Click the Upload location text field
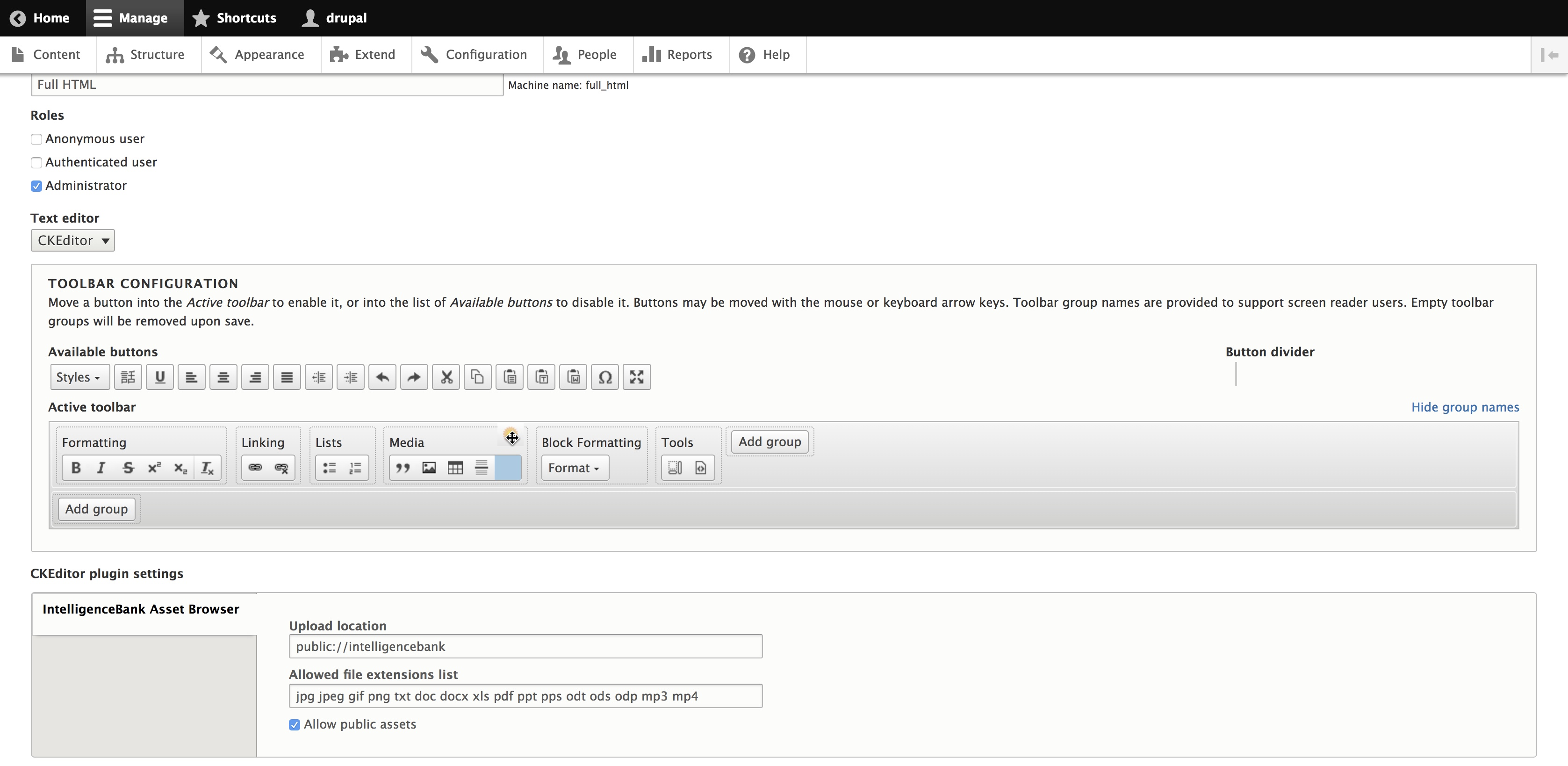Image resolution: width=1568 pixels, height=766 pixels. pos(525,646)
